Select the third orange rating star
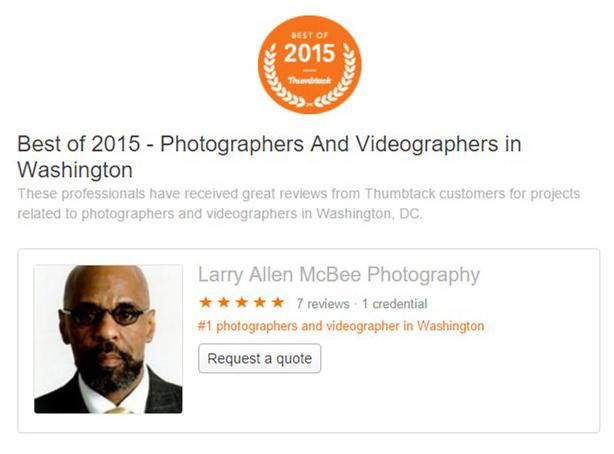614x454 pixels. 242,302
